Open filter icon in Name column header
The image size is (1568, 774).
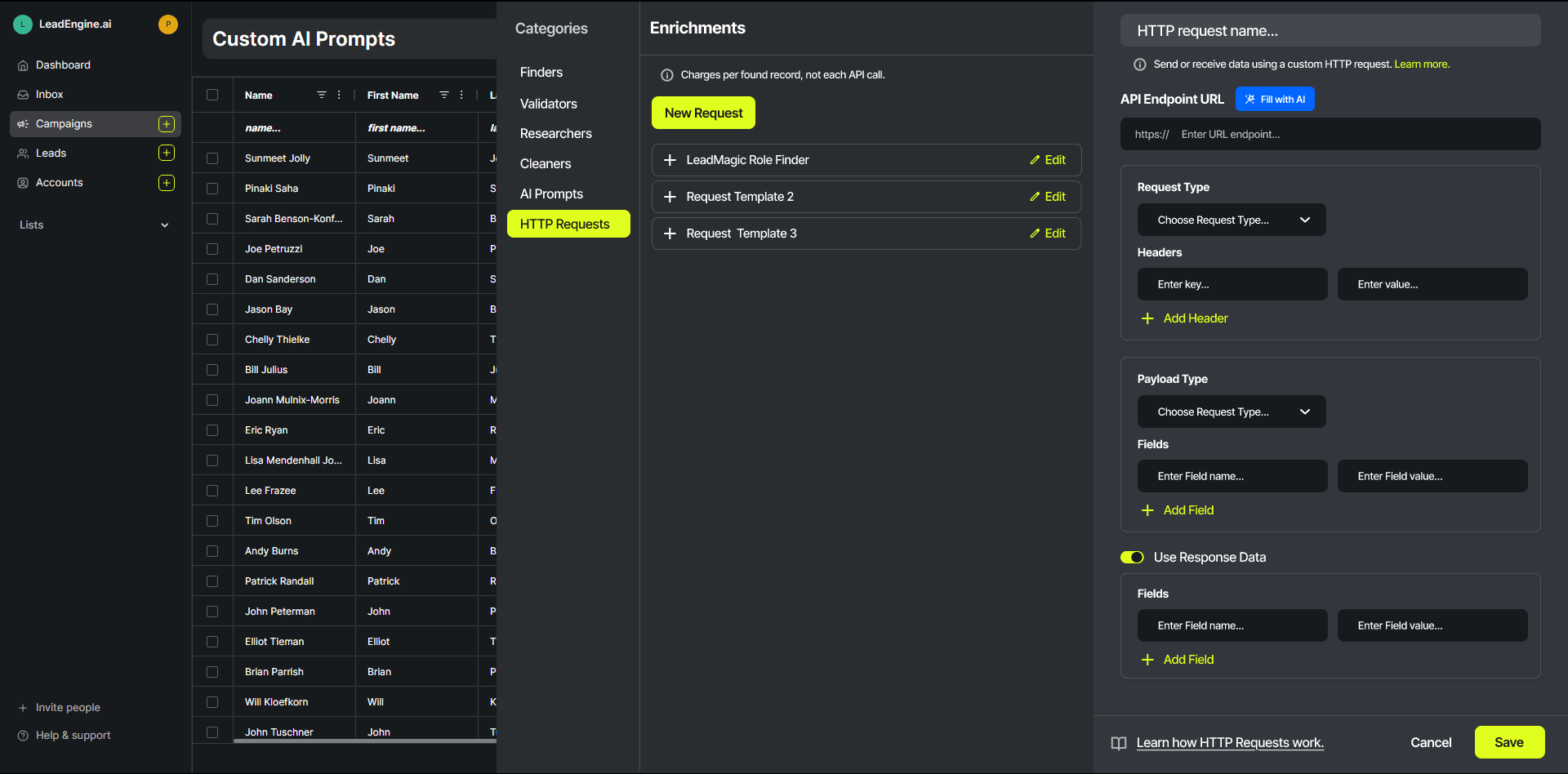322,95
